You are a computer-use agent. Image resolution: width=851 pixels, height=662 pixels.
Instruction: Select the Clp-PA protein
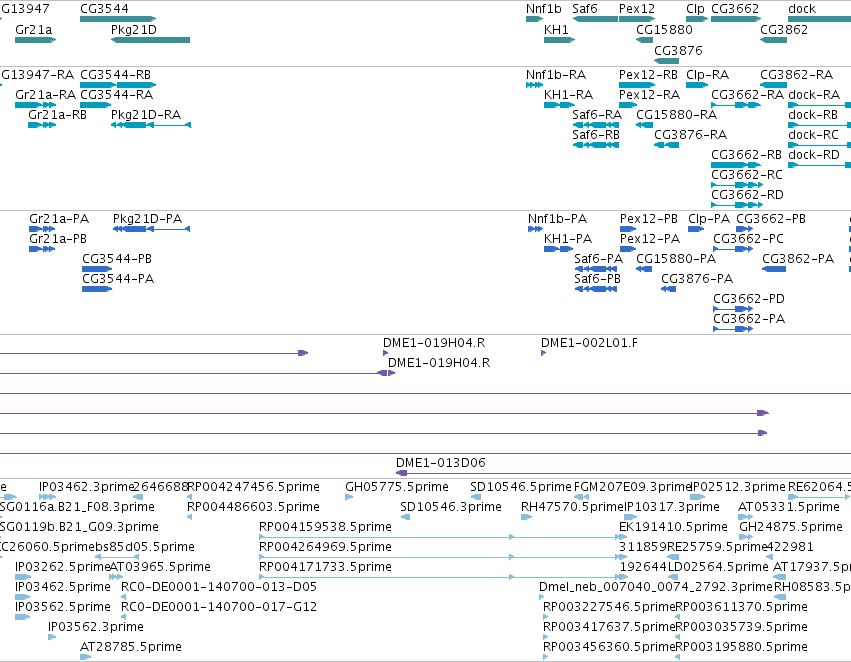click(x=696, y=229)
